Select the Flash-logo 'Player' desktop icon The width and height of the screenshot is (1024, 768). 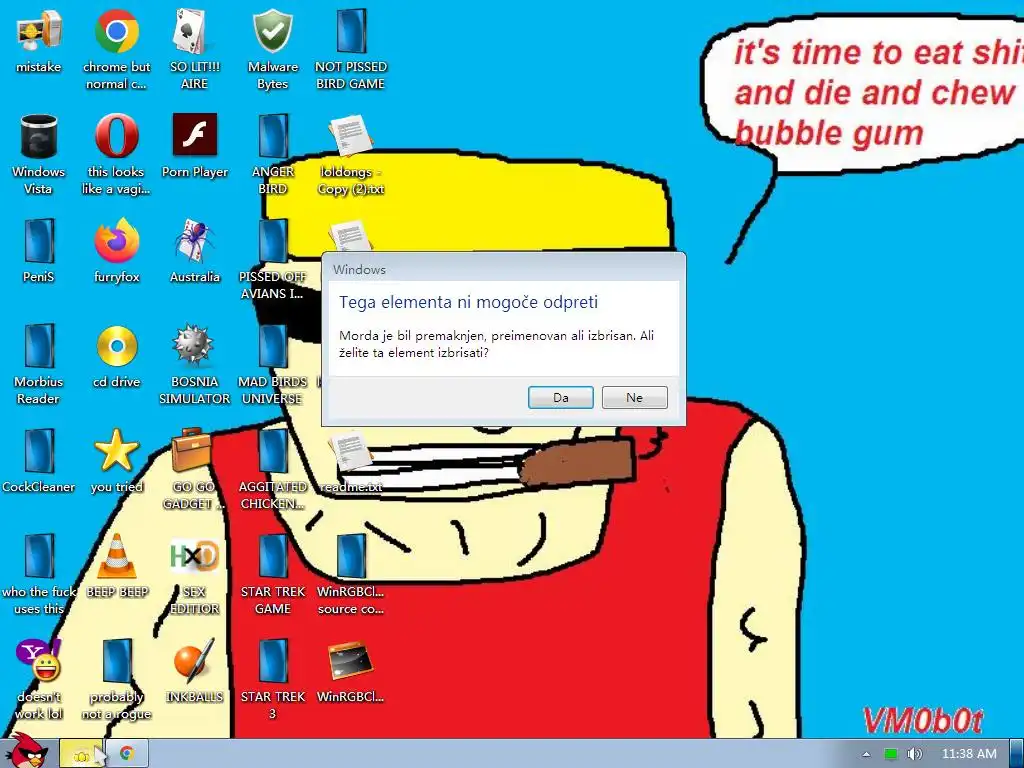195,146
